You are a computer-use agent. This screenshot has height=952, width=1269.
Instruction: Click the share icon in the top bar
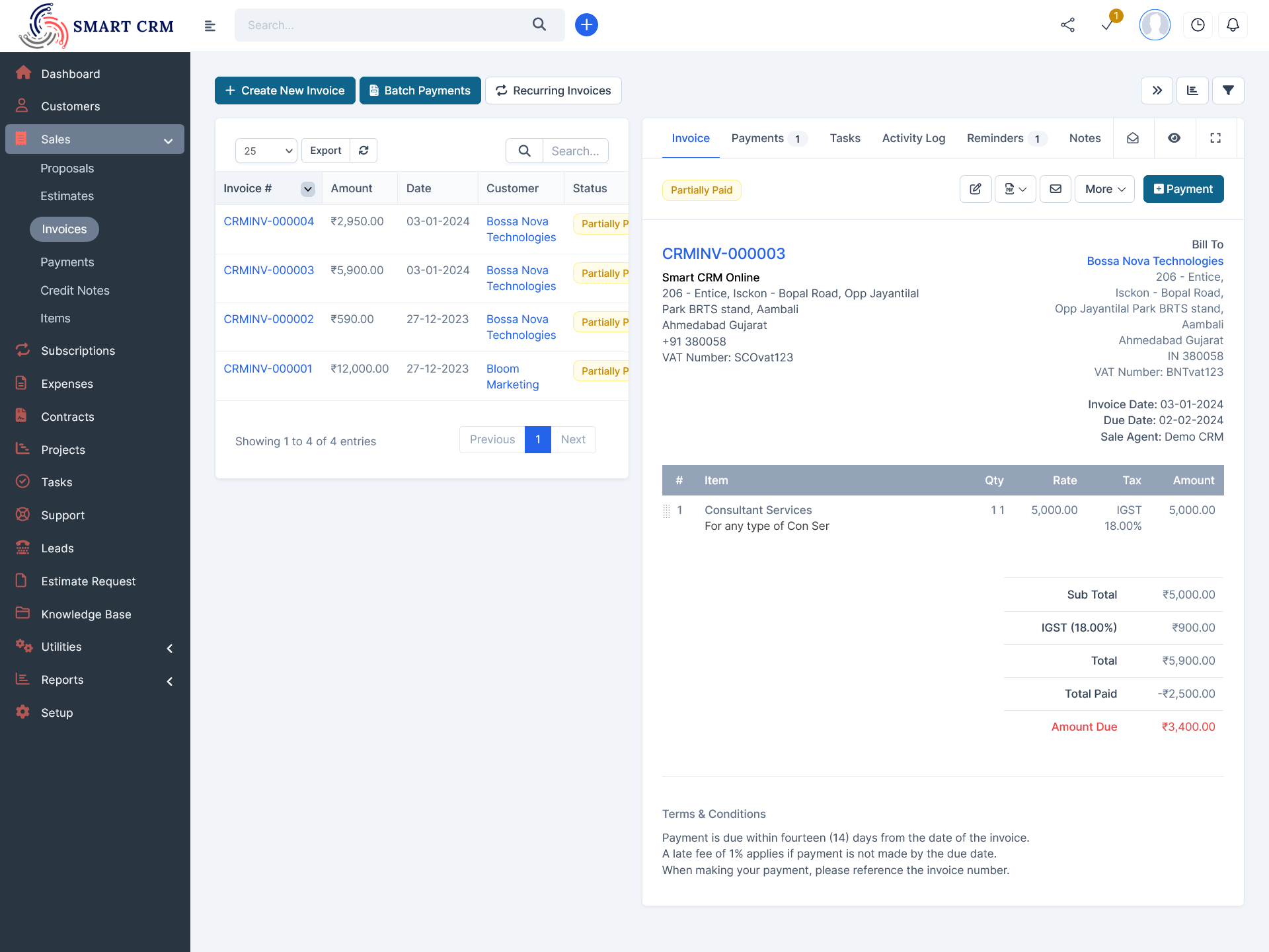[1069, 24]
